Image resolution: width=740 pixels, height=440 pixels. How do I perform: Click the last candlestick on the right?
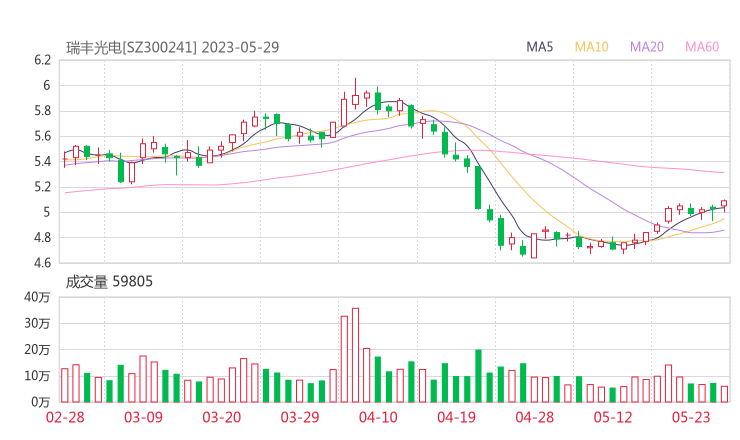(724, 204)
